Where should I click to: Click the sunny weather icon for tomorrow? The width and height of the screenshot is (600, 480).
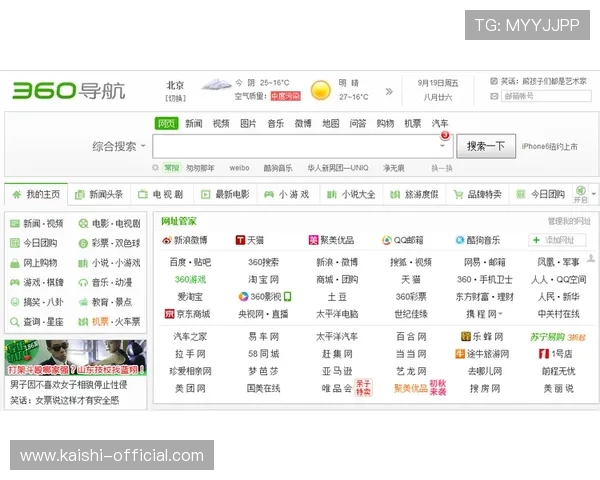click(x=321, y=90)
